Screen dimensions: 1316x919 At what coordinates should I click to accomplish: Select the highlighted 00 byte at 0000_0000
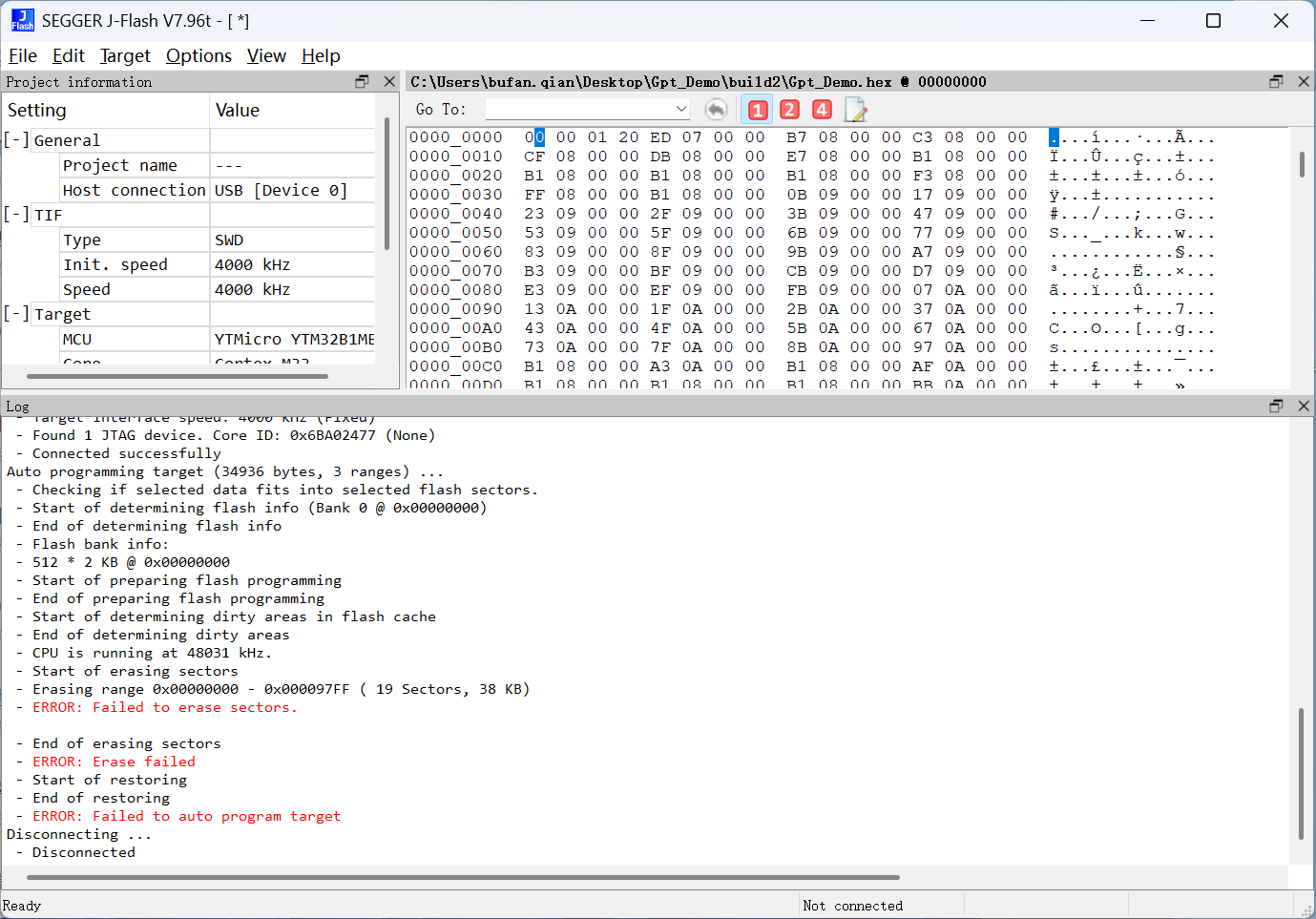(534, 137)
